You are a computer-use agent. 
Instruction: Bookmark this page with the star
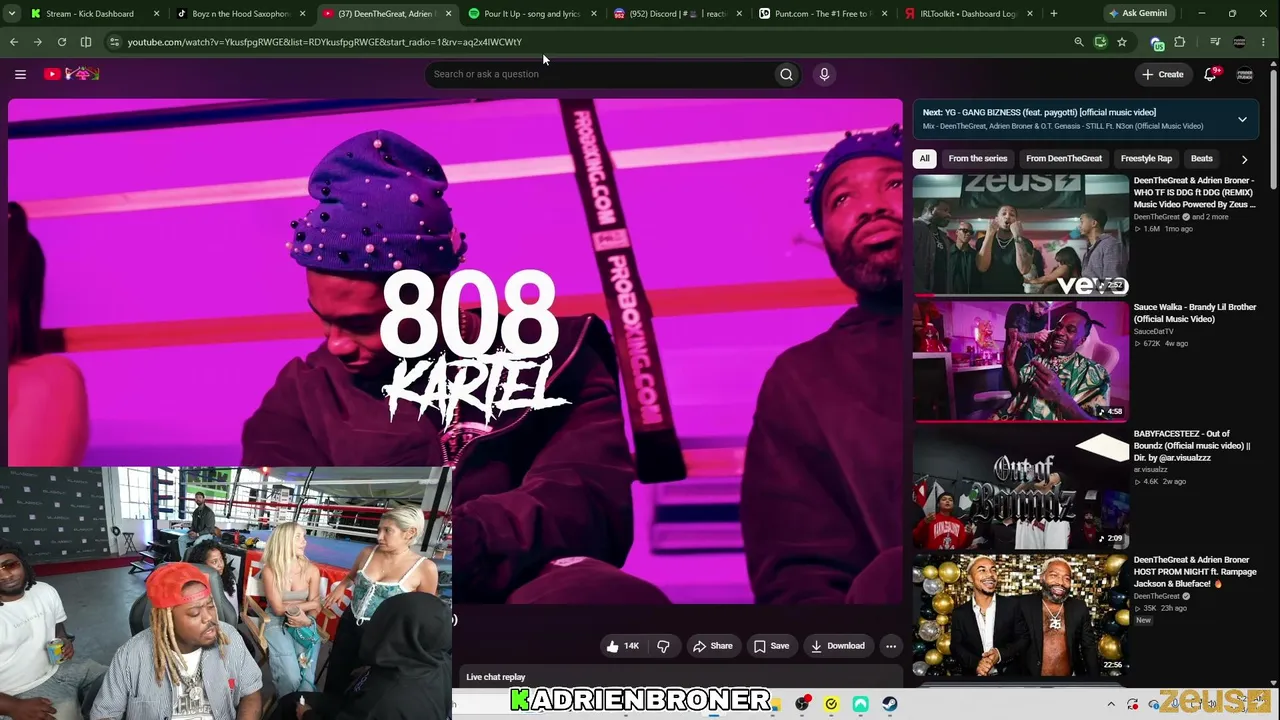coord(1122,42)
